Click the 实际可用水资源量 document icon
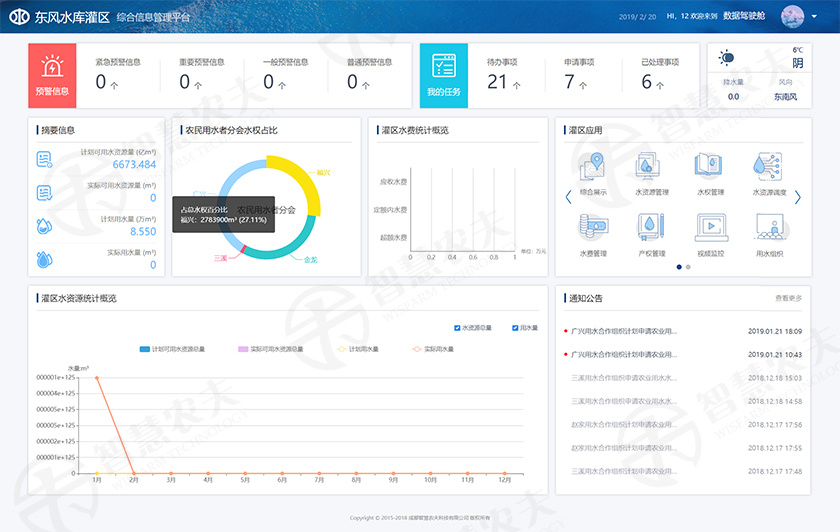840x532 pixels. [x=44, y=193]
